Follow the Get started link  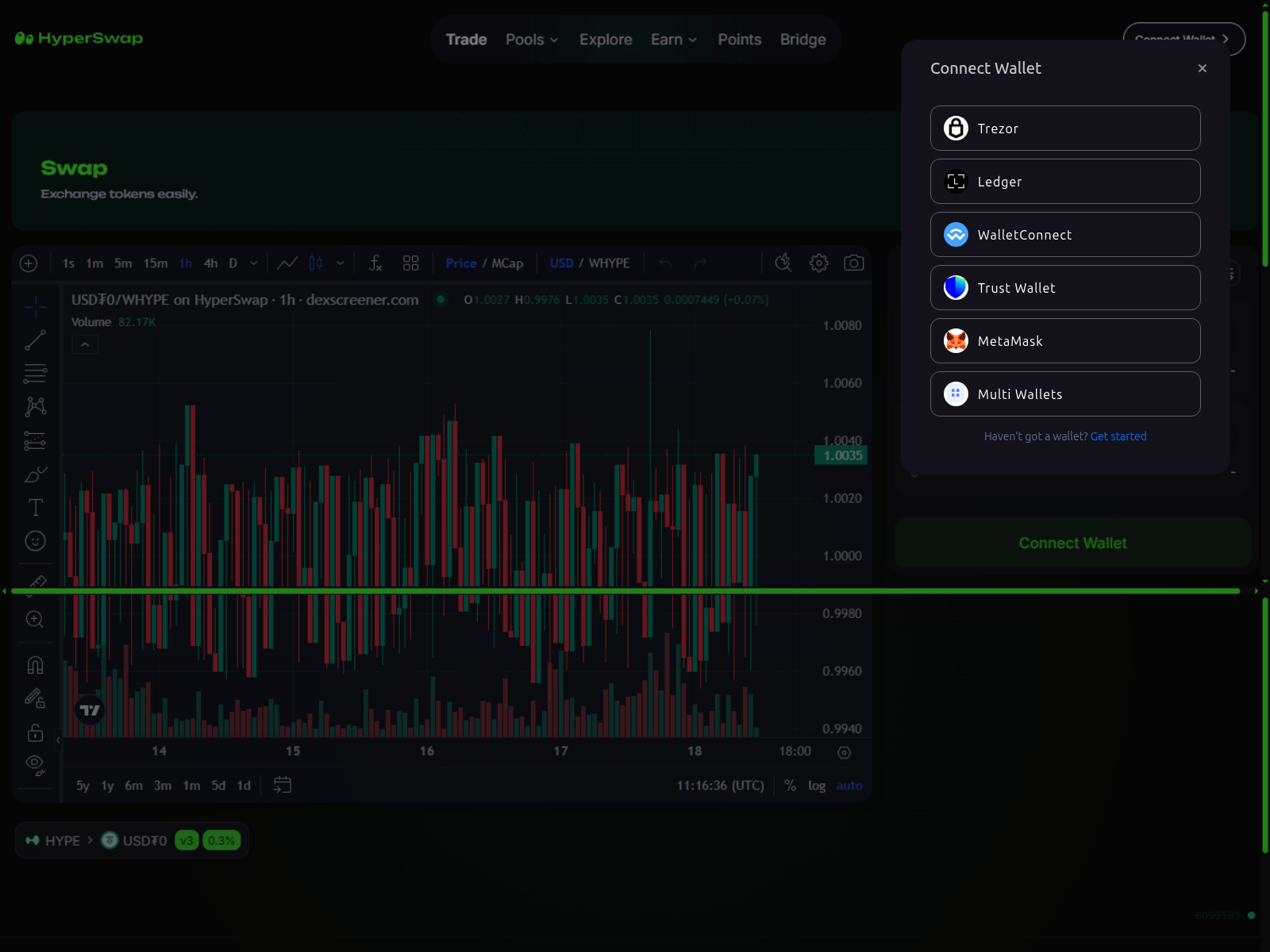click(x=1118, y=436)
